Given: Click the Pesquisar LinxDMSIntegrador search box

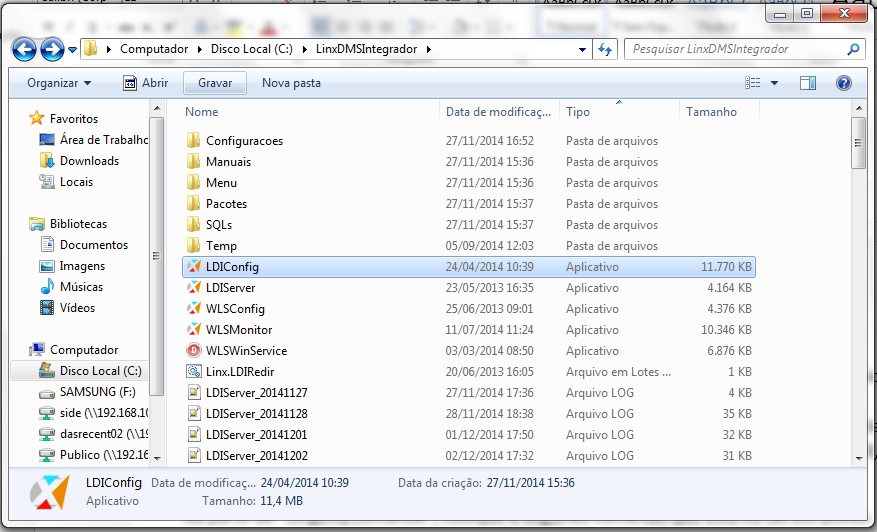Looking at the screenshot, I should [735, 49].
